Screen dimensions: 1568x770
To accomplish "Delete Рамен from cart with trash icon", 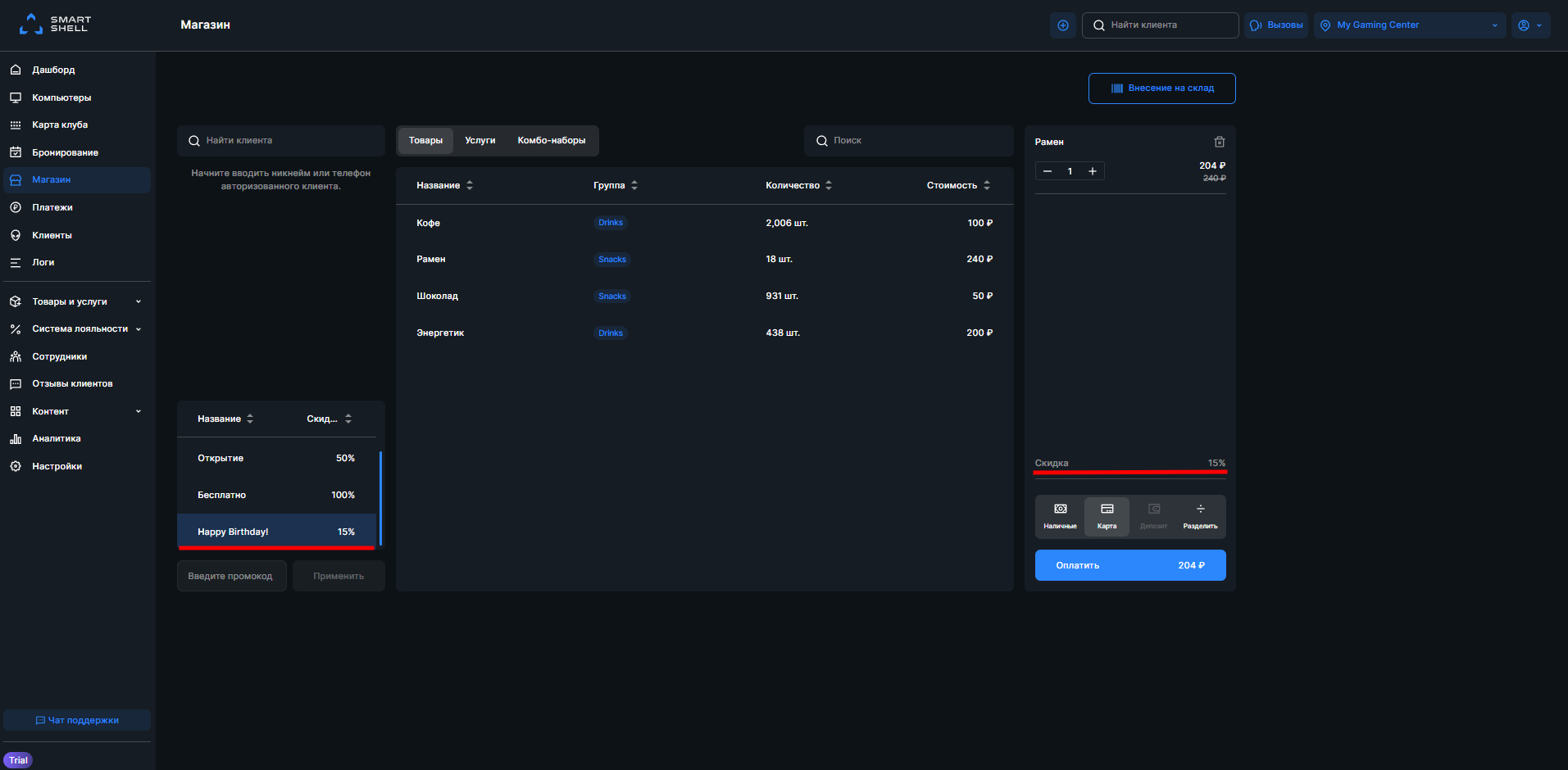I will click(1219, 142).
